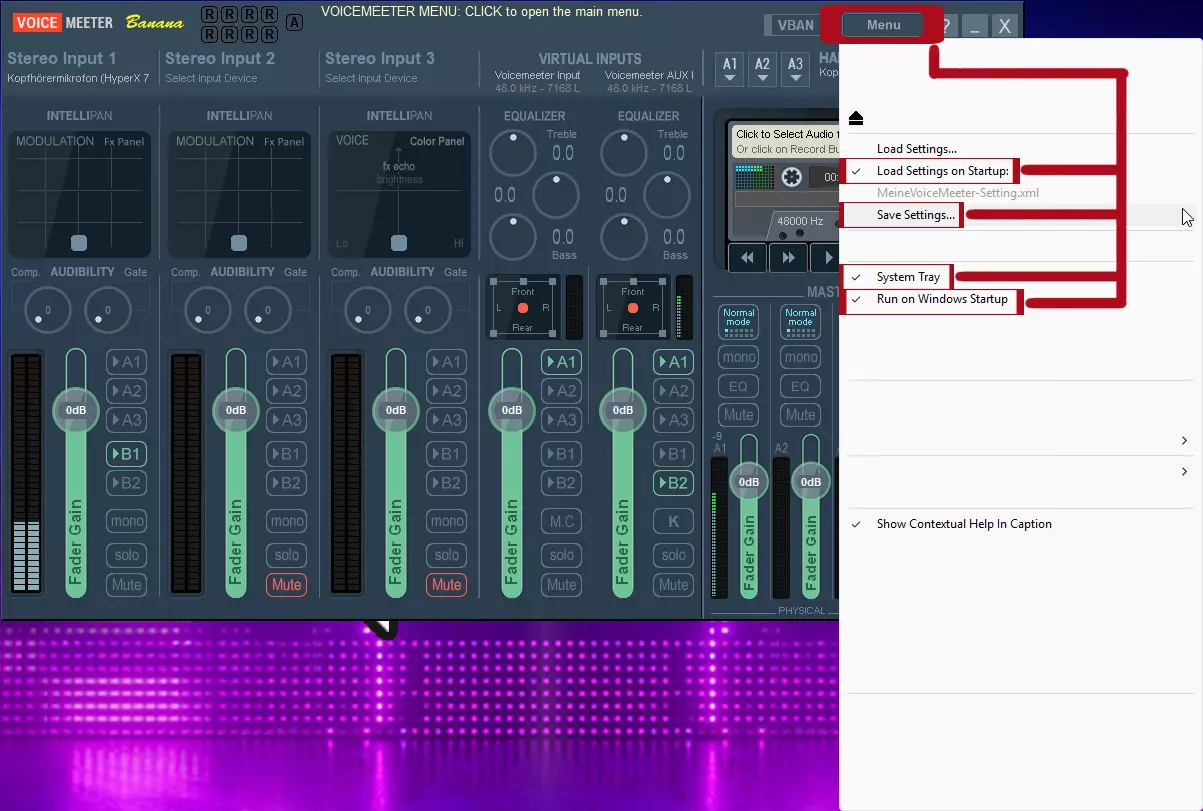Disable B2 bus on Voicemeeter AUX strip

tap(674, 483)
